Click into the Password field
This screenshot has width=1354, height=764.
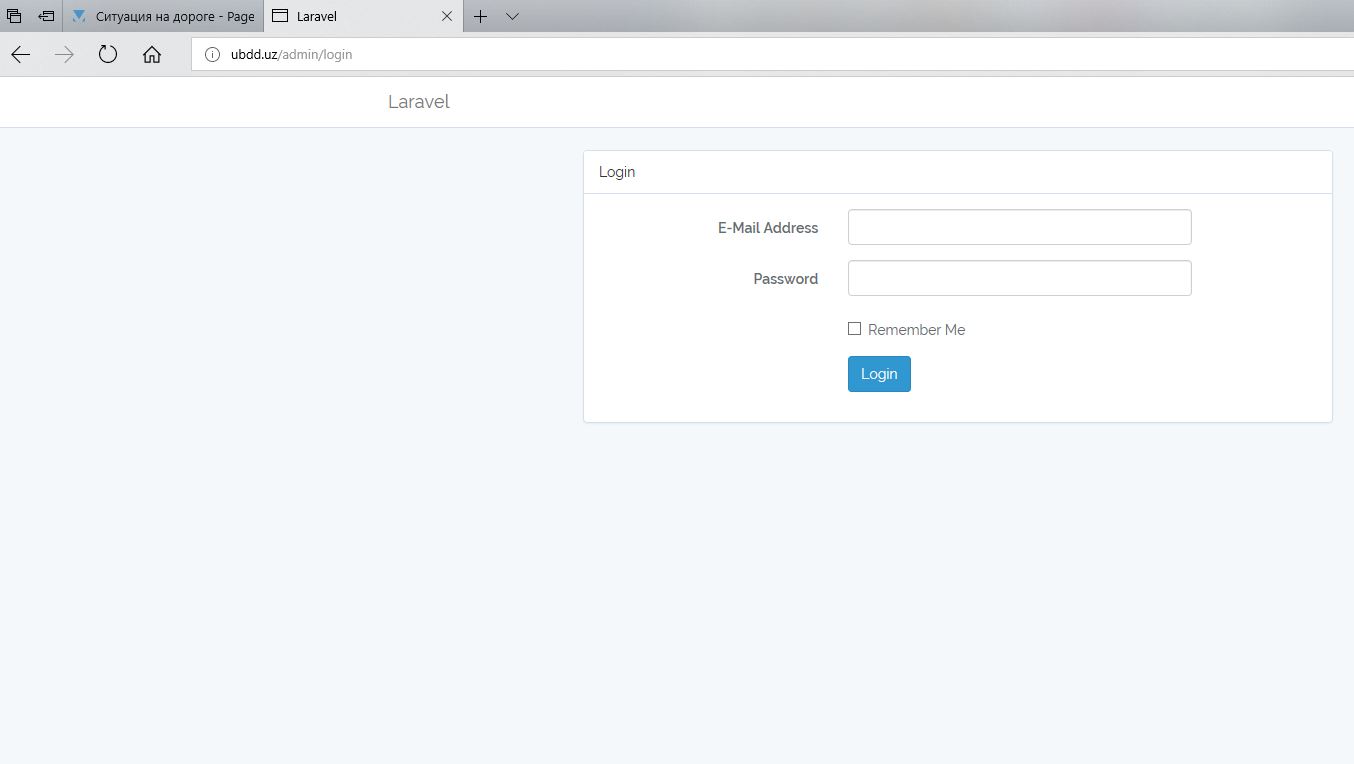(1019, 278)
